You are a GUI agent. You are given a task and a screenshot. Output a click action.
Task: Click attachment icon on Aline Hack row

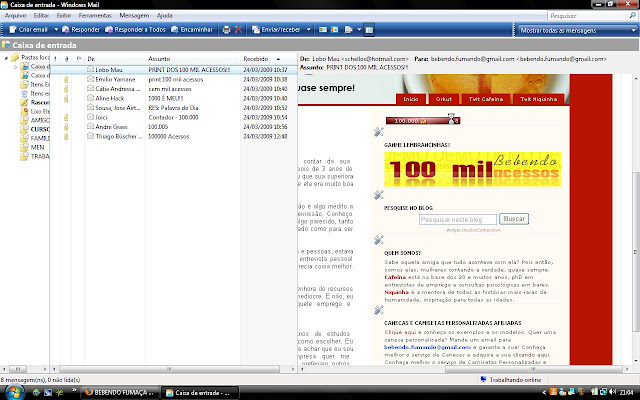66,98
